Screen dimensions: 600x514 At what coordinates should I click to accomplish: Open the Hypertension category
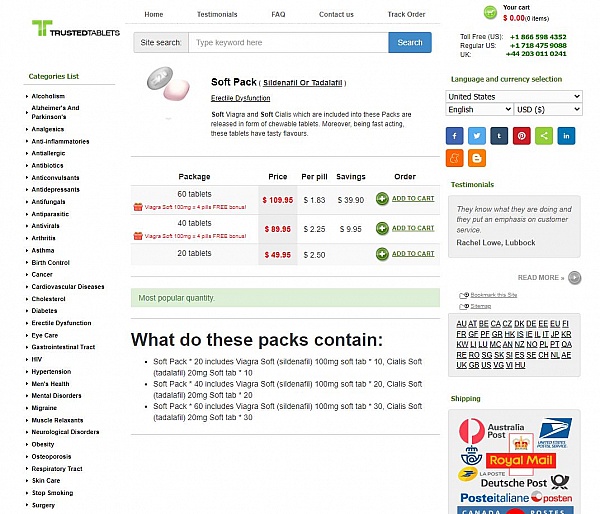(x=51, y=372)
